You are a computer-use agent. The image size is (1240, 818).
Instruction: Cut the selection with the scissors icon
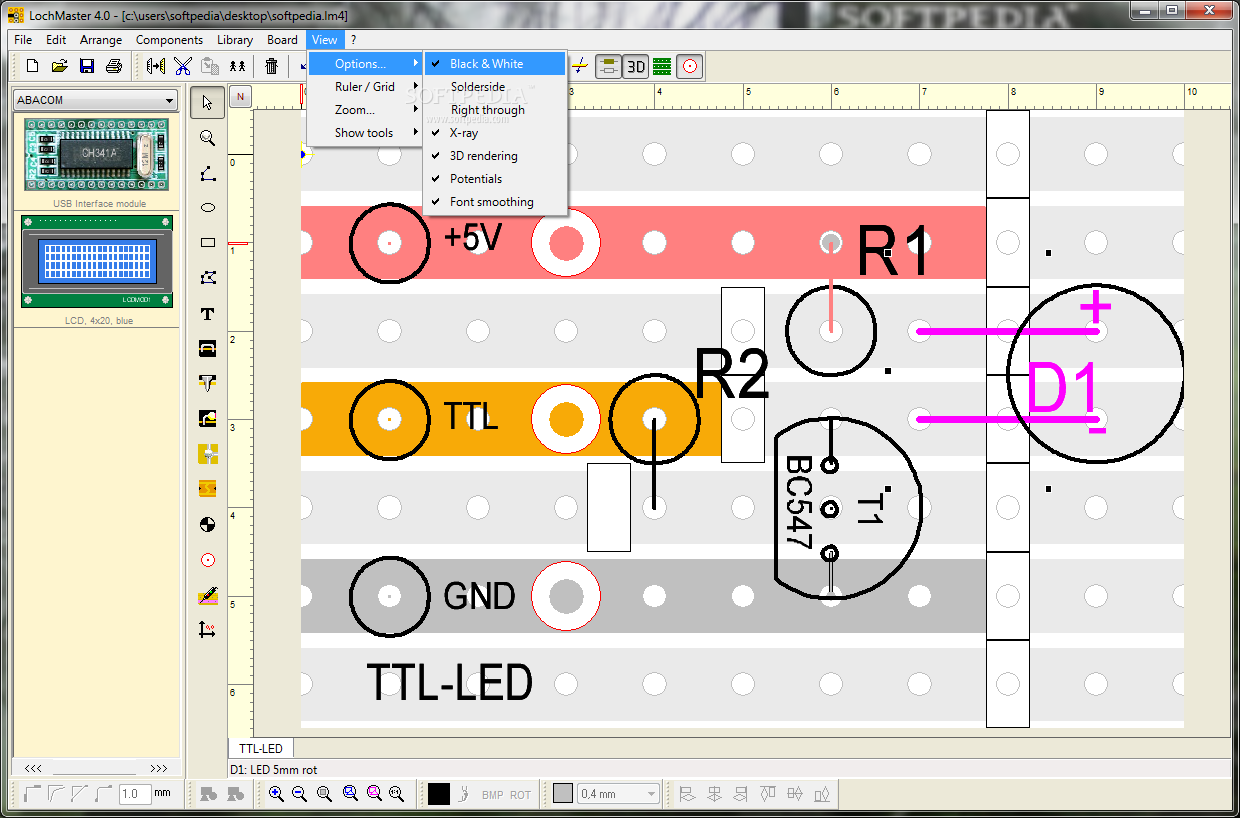pyautogui.click(x=182, y=66)
